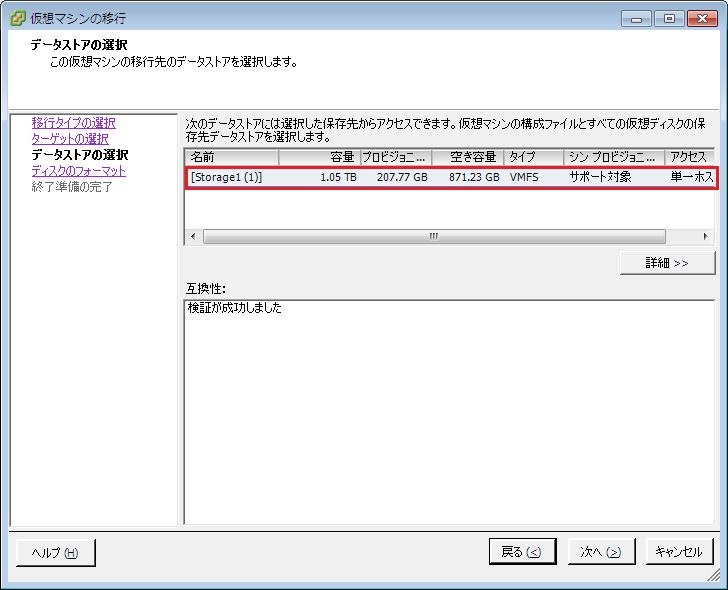Click the left arrow of the horizontal scrollbar

193,236
